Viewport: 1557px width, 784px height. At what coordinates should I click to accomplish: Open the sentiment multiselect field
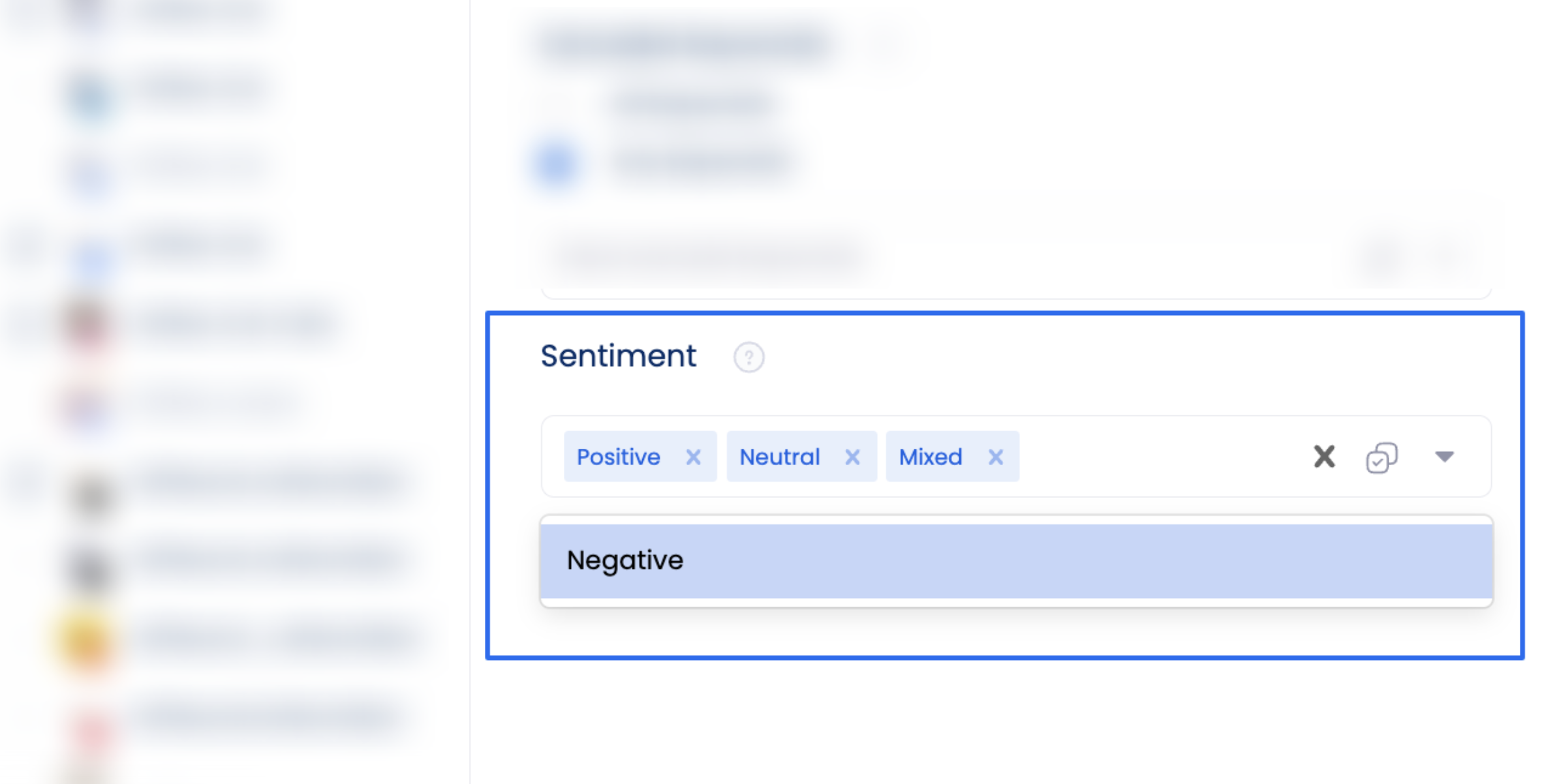click(1142, 457)
